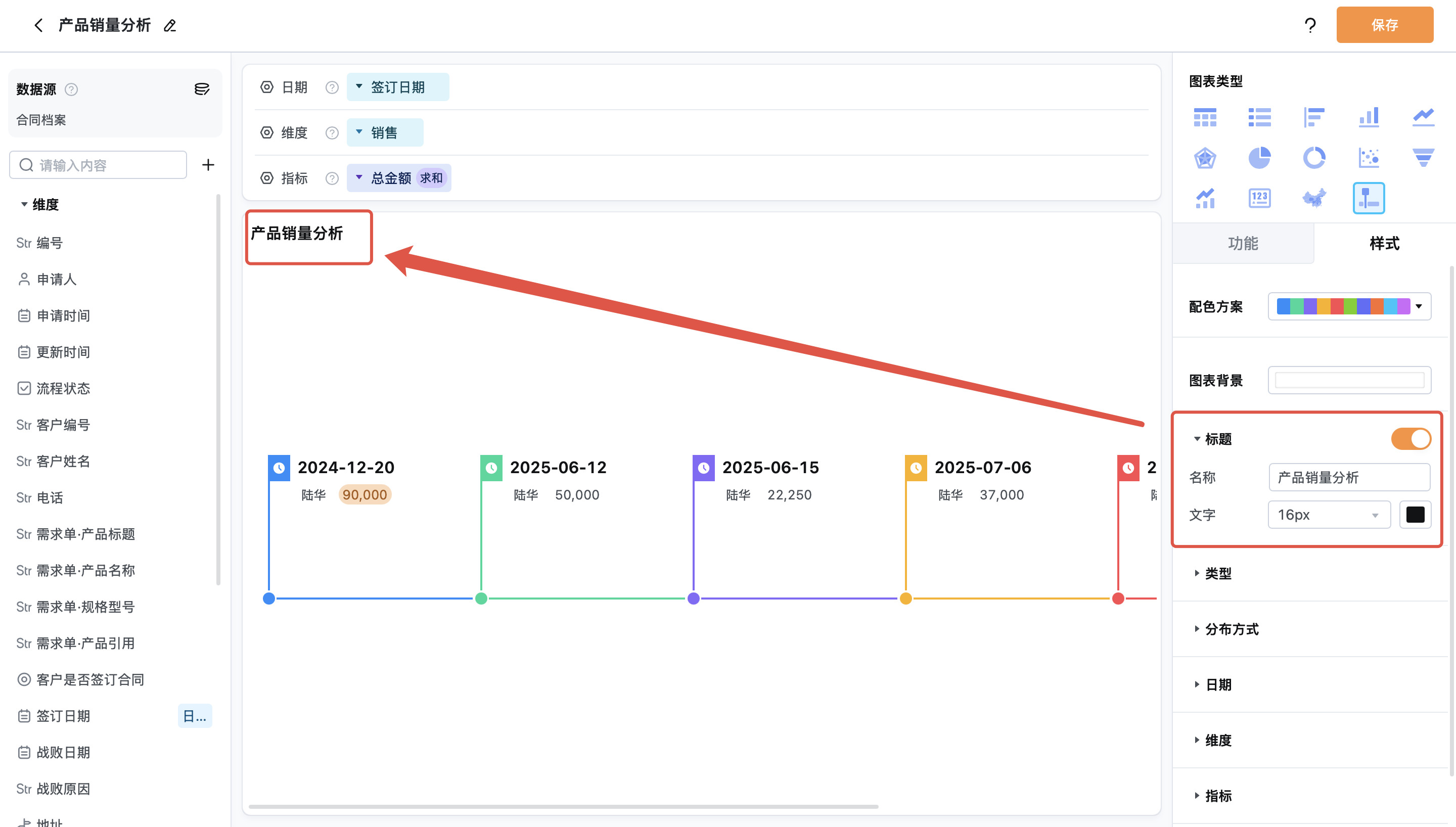This screenshot has height=827, width=1456.
Task: Pick the donut chart type
Action: pyautogui.click(x=1314, y=158)
